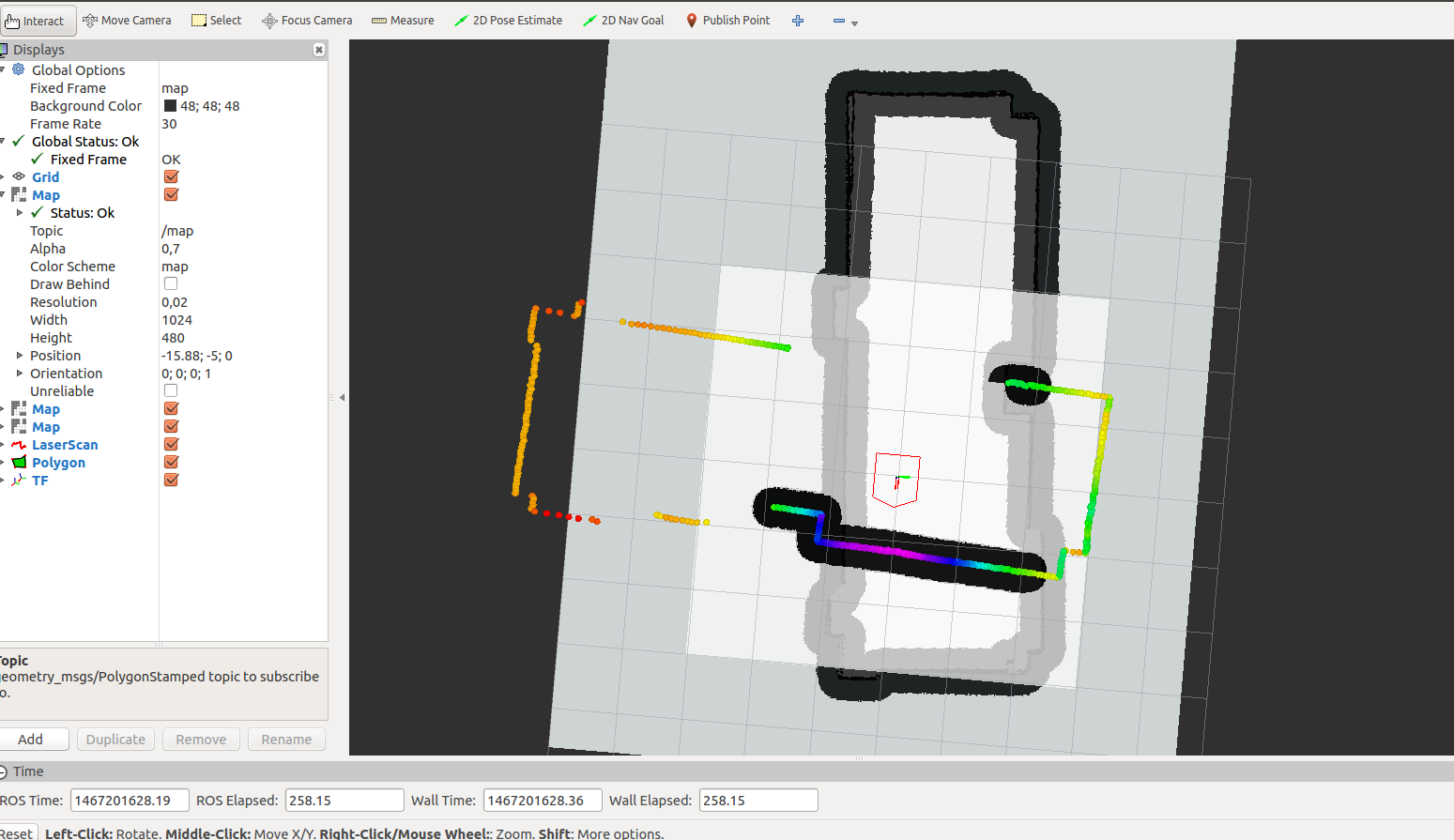1454x840 pixels.
Task: Select the Resolution property row
Action: [x=163, y=302]
